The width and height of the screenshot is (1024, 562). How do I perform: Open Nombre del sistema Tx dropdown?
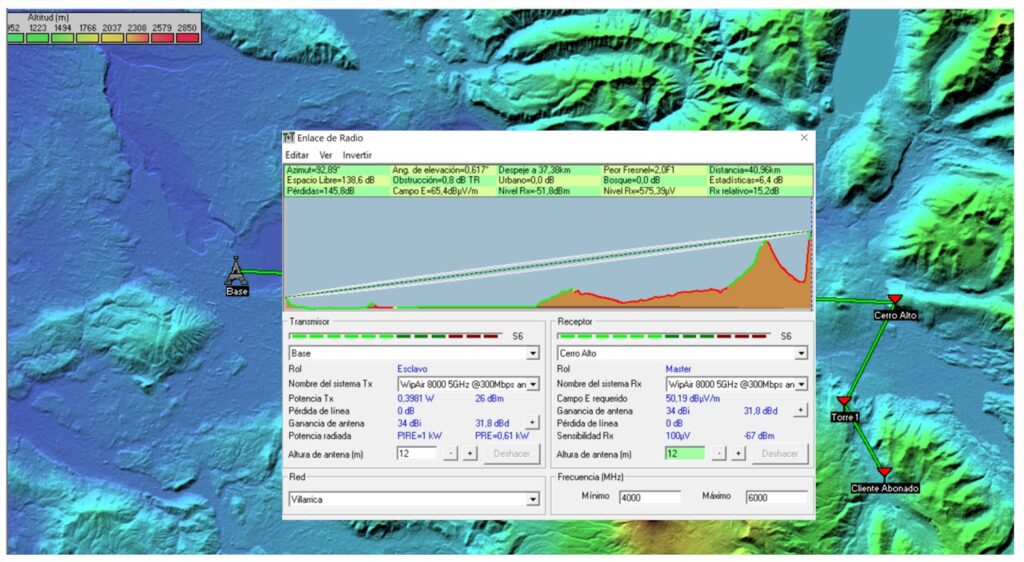(x=533, y=384)
